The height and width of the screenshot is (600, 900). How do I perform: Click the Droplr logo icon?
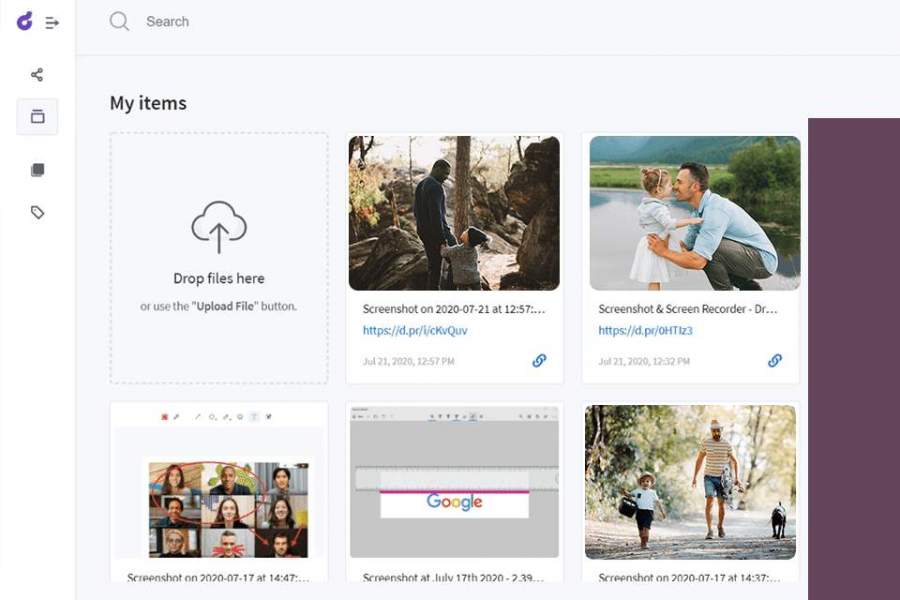25,21
